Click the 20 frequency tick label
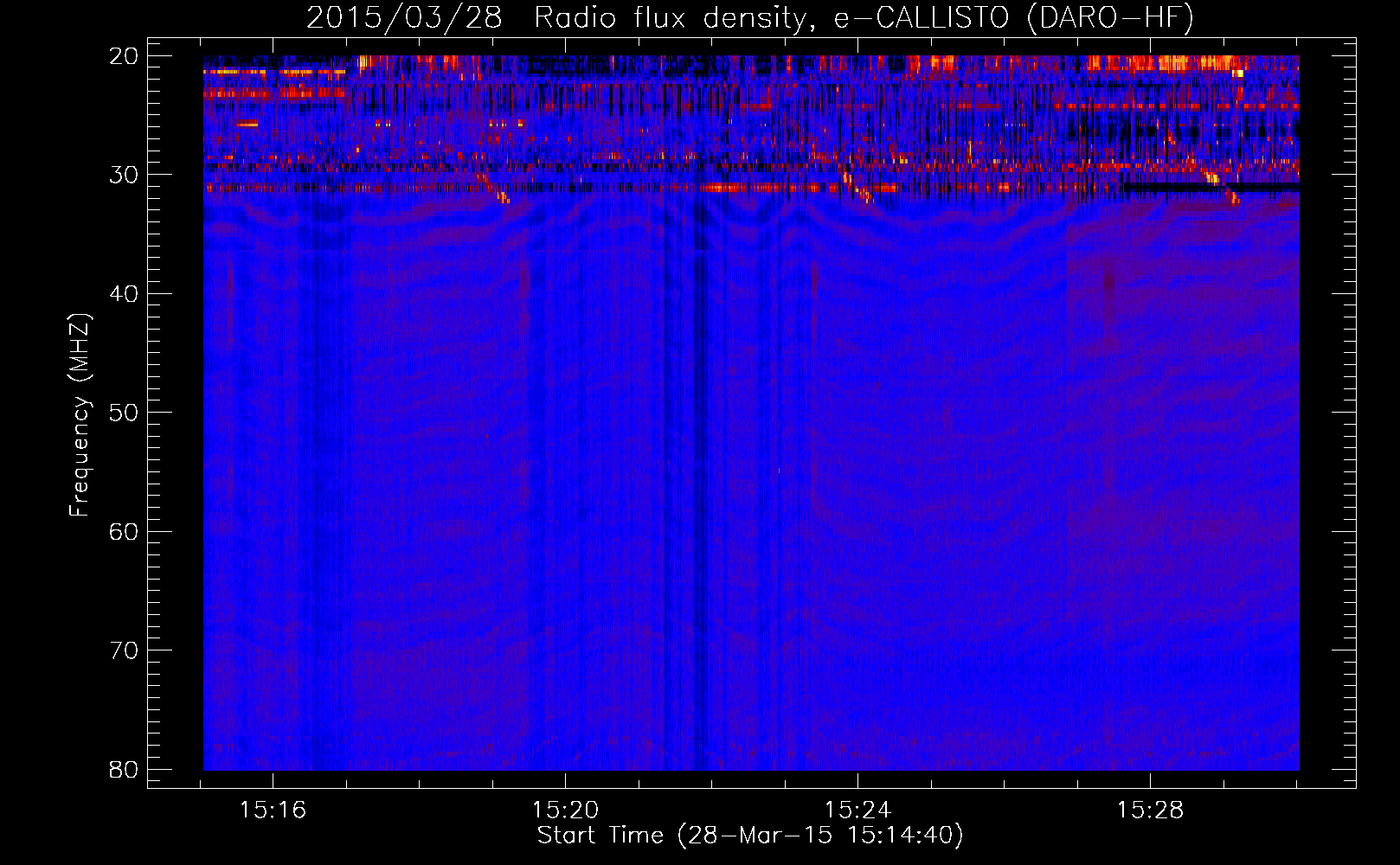The width and height of the screenshot is (1400, 865). click(124, 56)
